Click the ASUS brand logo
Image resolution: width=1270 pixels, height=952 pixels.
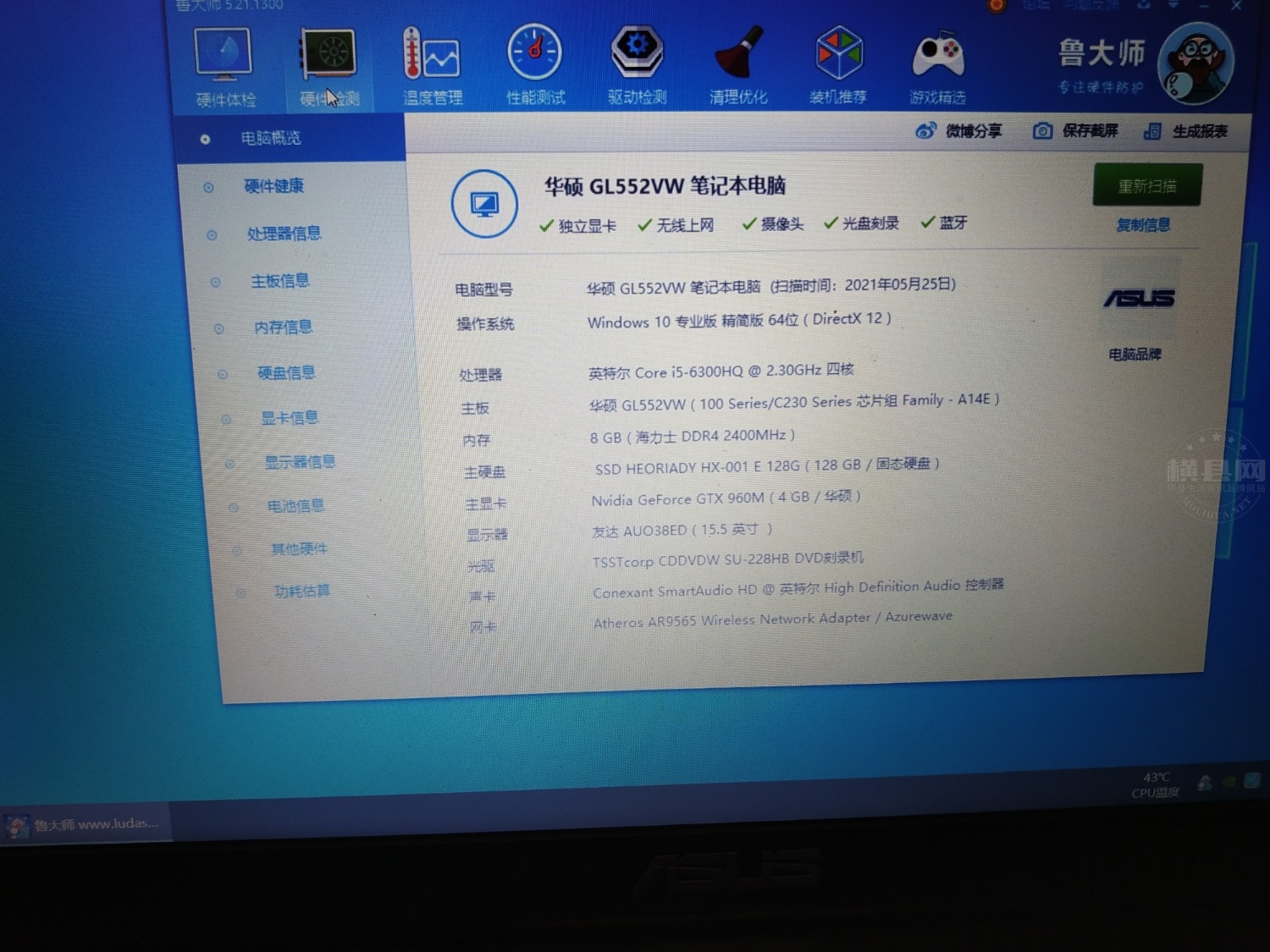coord(1139,298)
